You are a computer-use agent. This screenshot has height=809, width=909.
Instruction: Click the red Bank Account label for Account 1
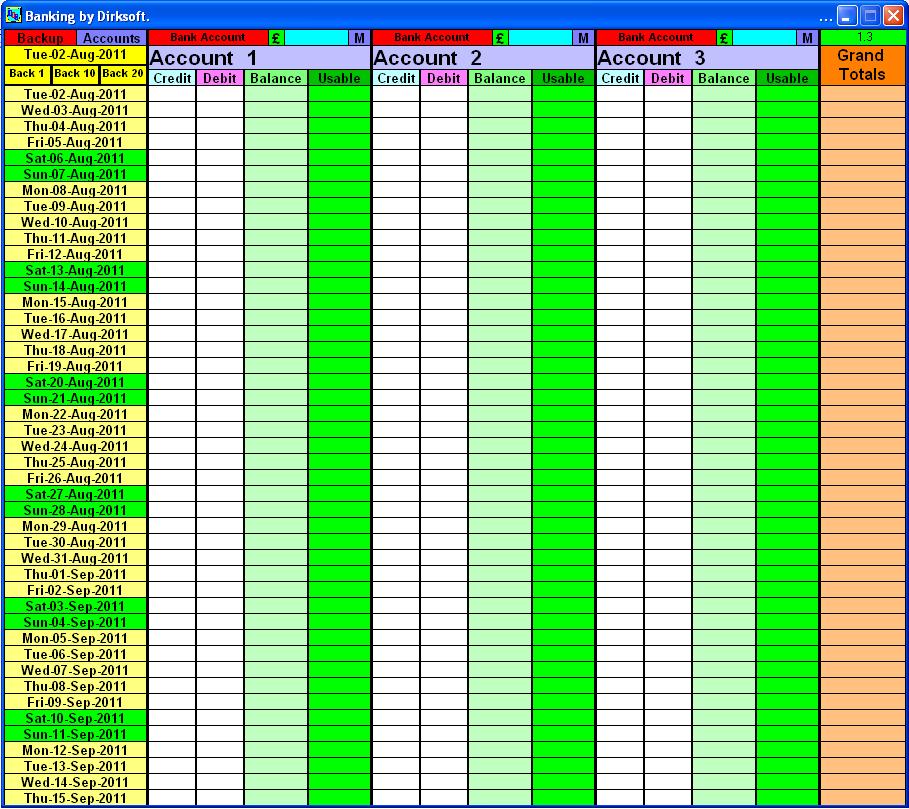click(208, 38)
